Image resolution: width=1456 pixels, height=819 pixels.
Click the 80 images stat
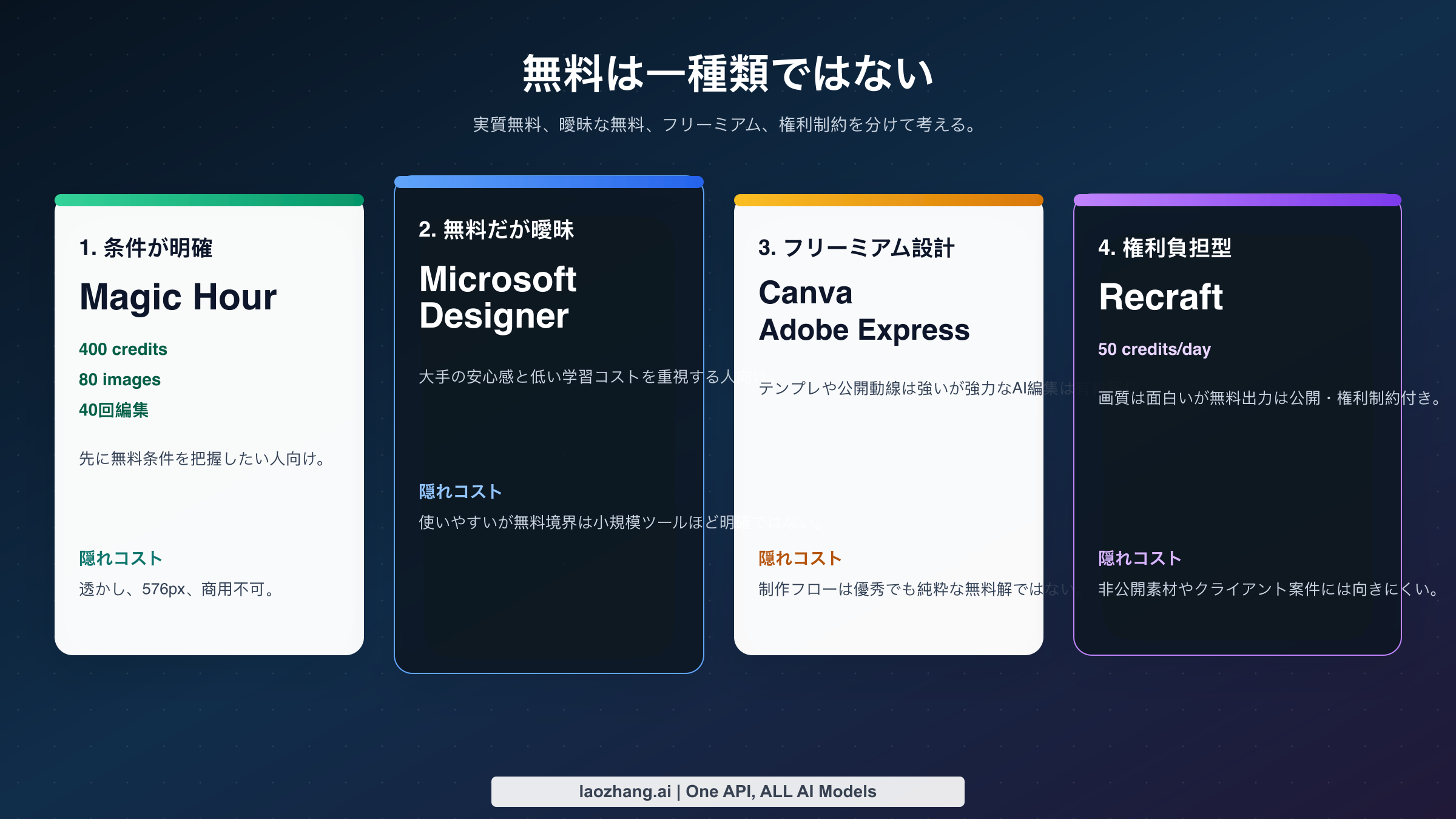point(120,380)
